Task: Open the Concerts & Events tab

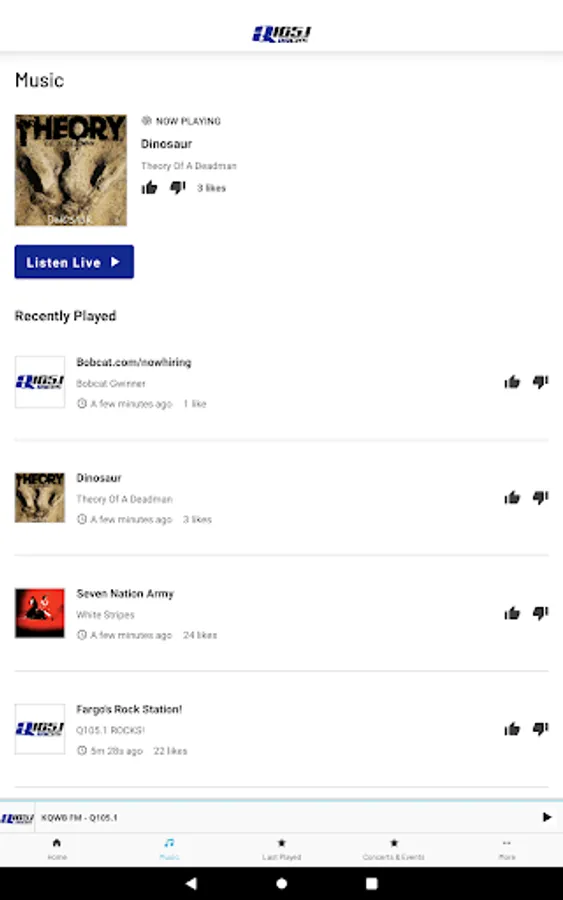Action: (x=394, y=849)
